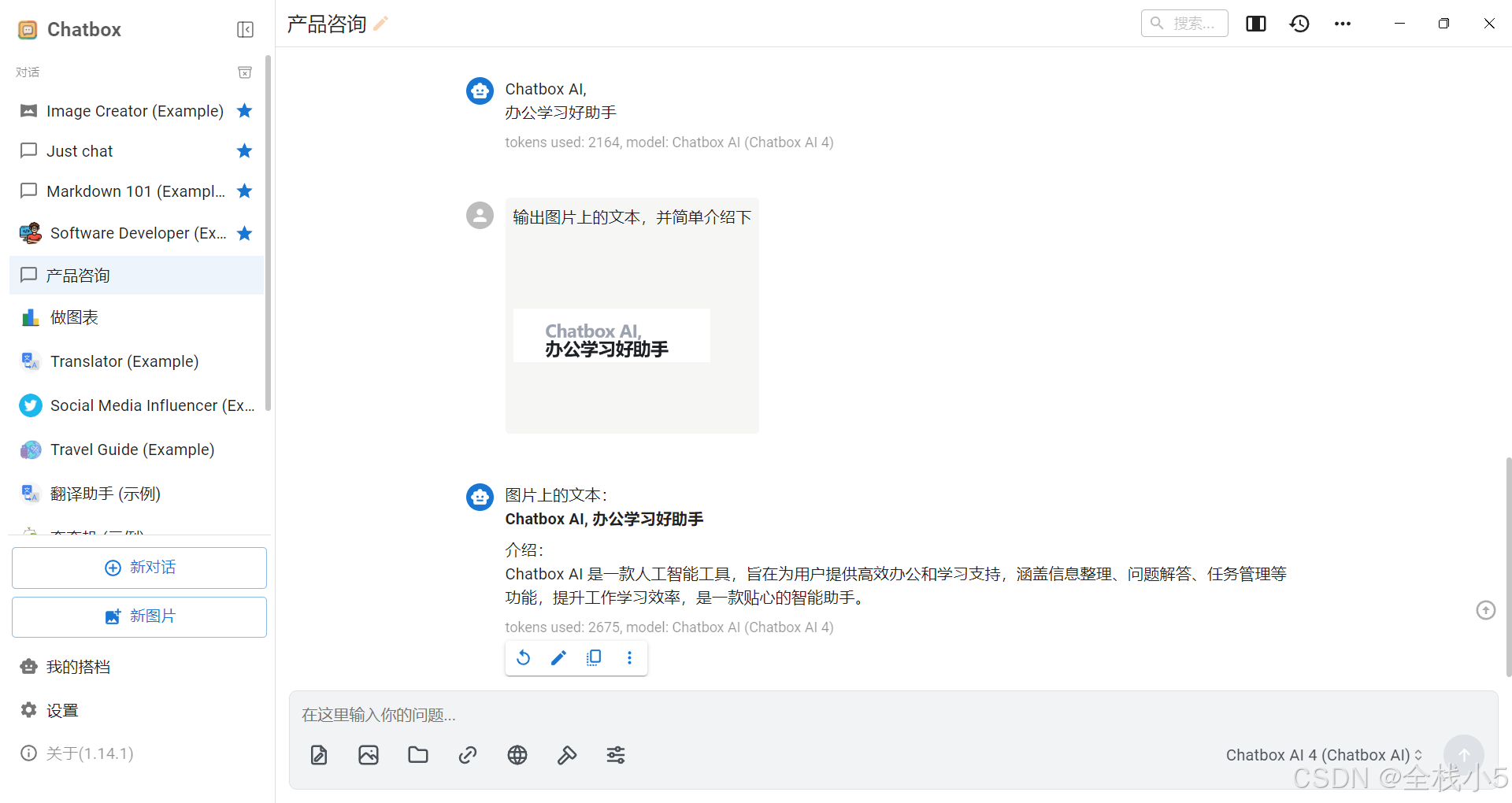Click the attach image icon below input
1512x803 pixels.
(x=369, y=755)
